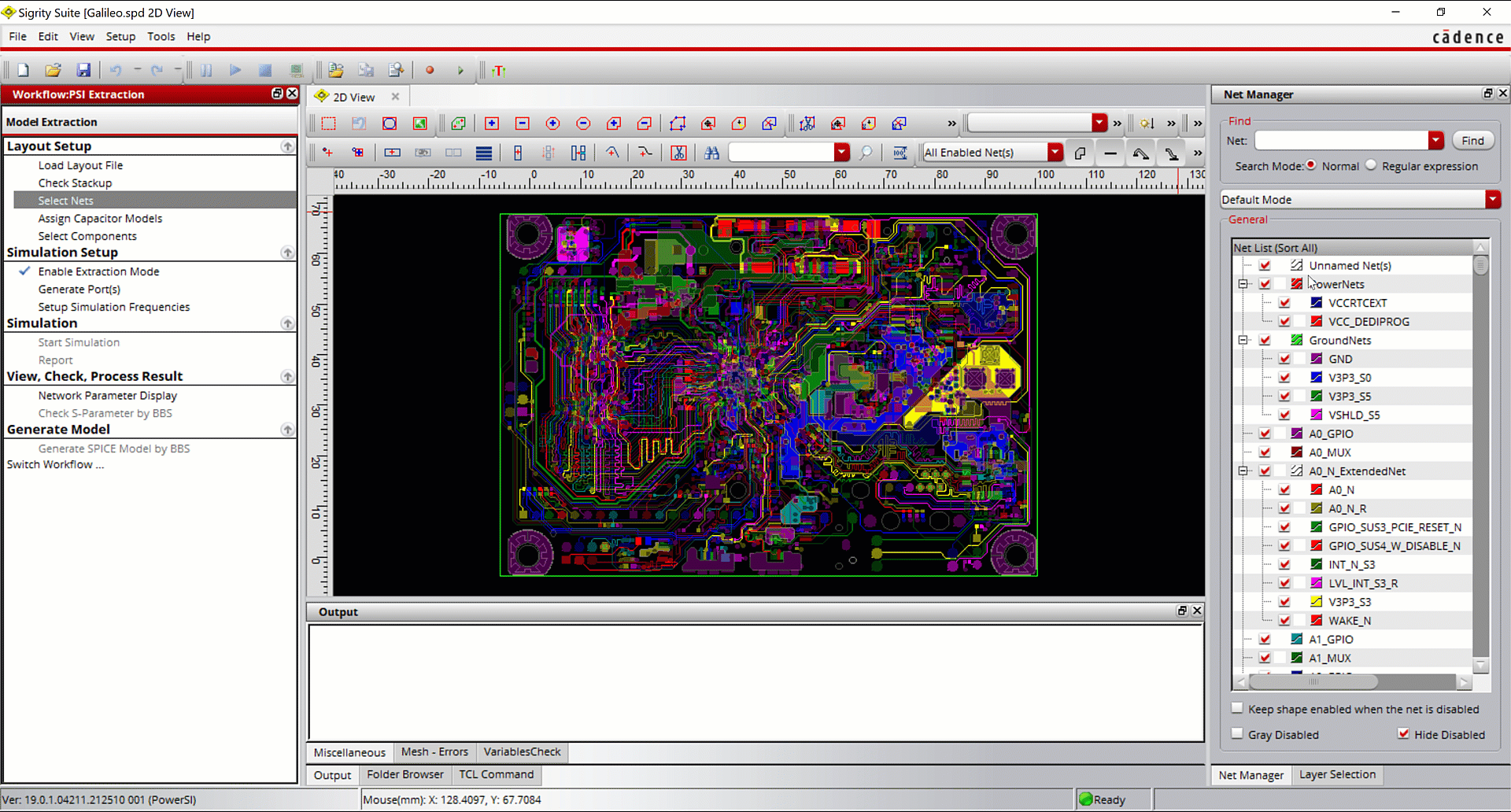The width and height of the screenshot is (1511, 812).
Task: Click the green-red text T icon
Action: [x=498, y=71]
